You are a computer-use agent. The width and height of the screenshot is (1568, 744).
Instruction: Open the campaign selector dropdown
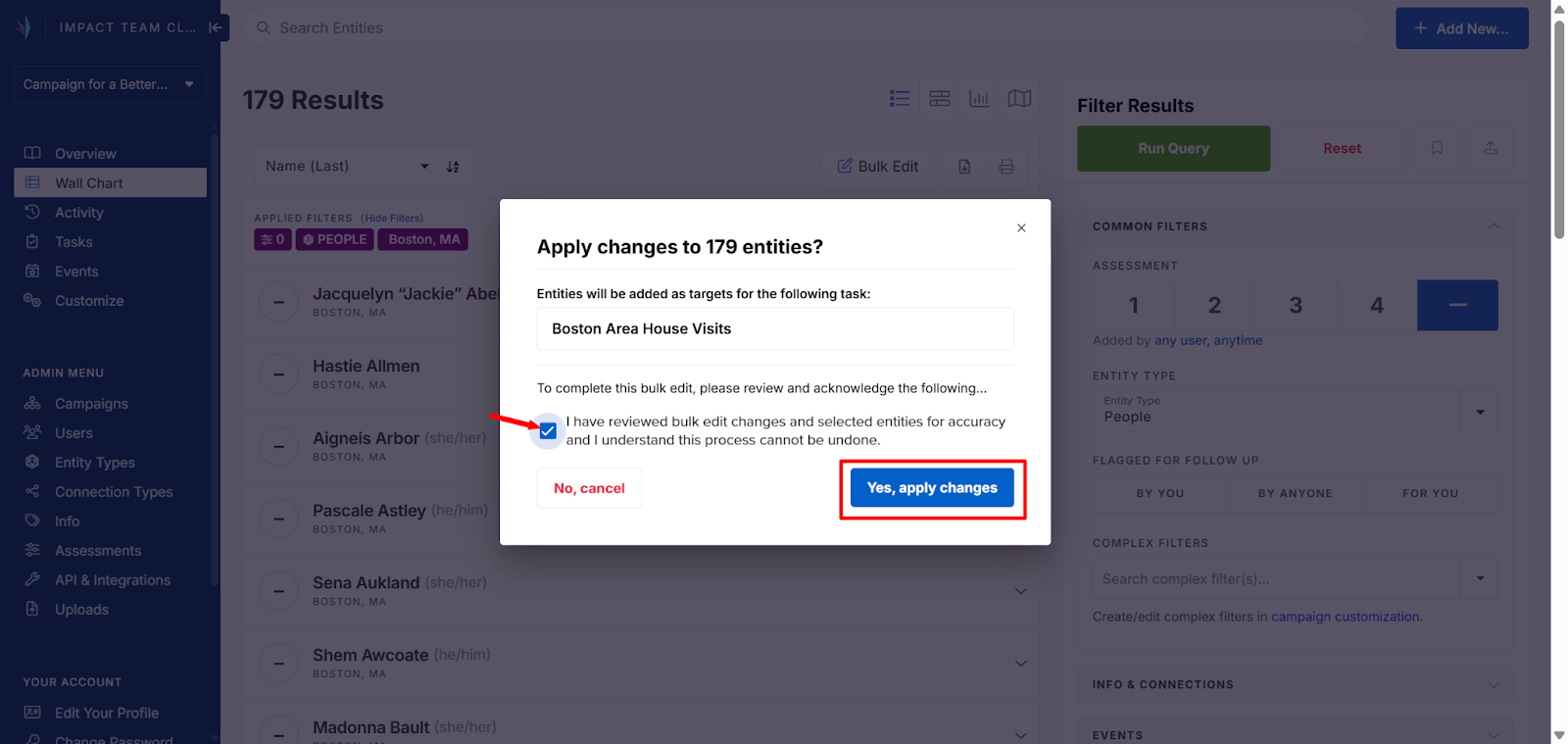click(110, 84)
